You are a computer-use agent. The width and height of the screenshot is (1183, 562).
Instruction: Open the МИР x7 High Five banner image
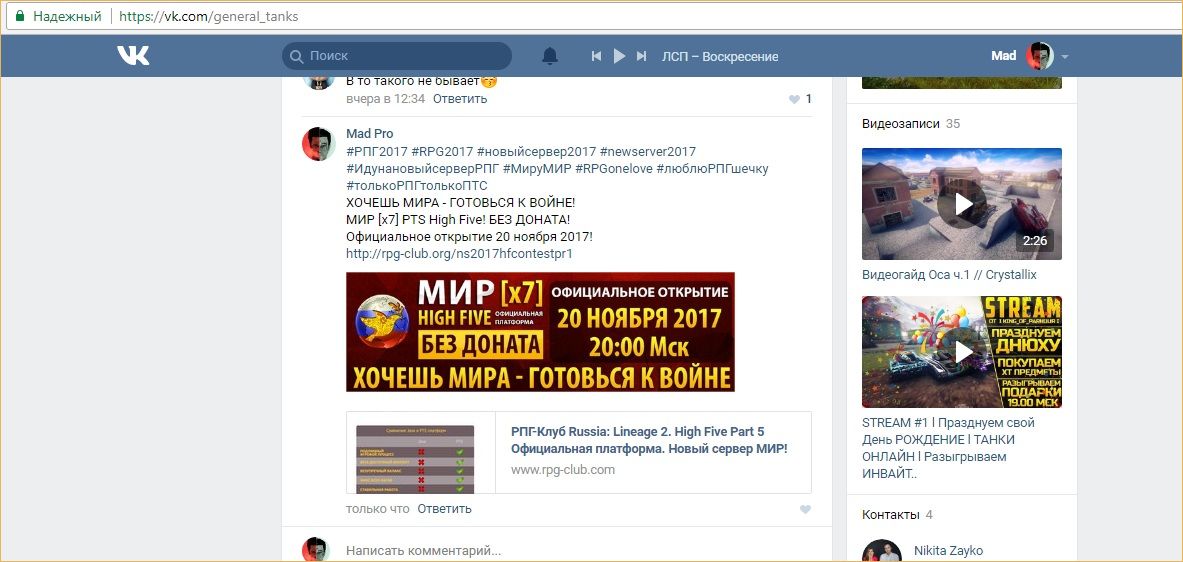pyautogui.click(x=540, y=332)
